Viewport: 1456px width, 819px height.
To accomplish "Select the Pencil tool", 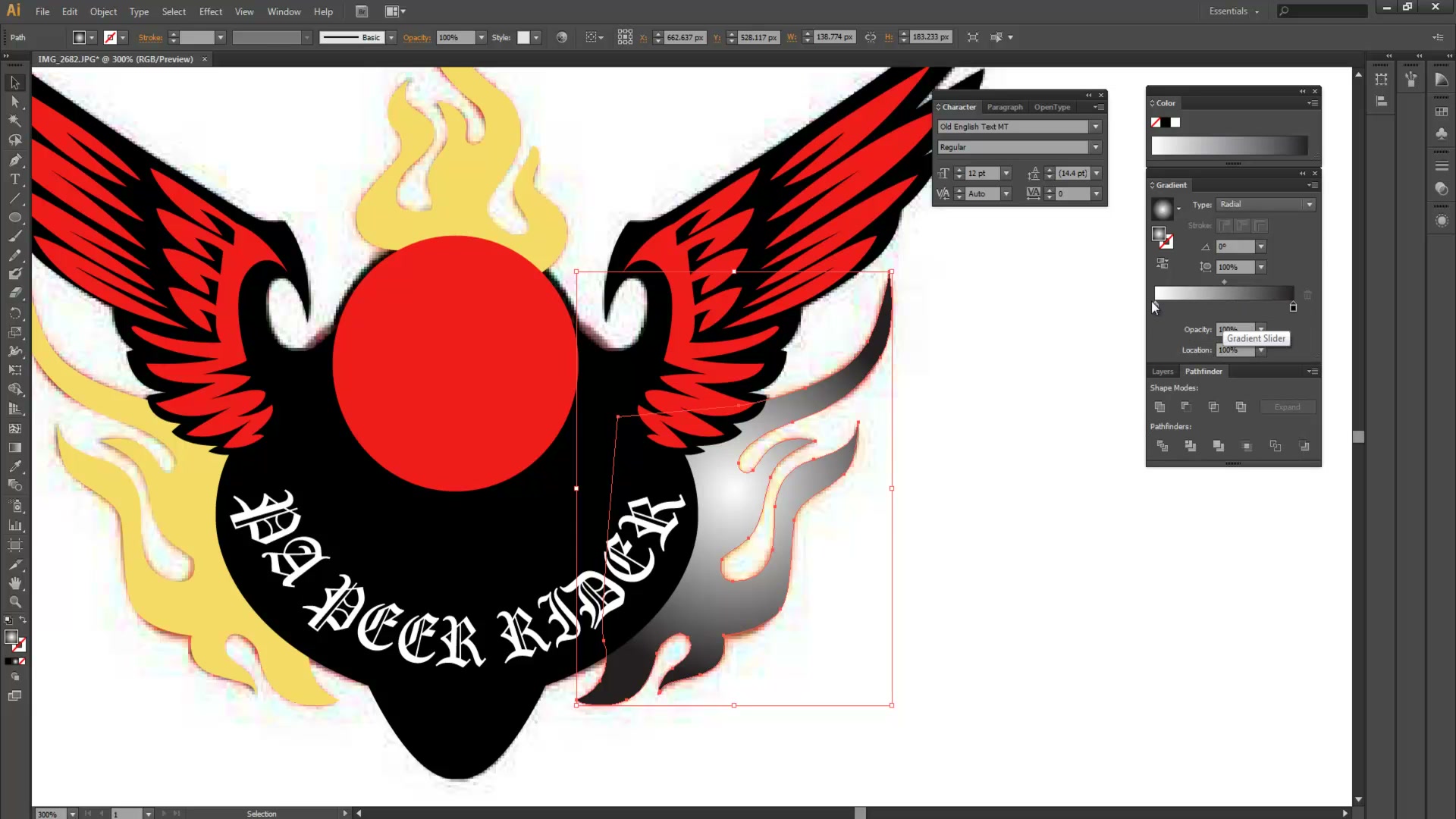I will pyautogui.click(x=14, y=255).
